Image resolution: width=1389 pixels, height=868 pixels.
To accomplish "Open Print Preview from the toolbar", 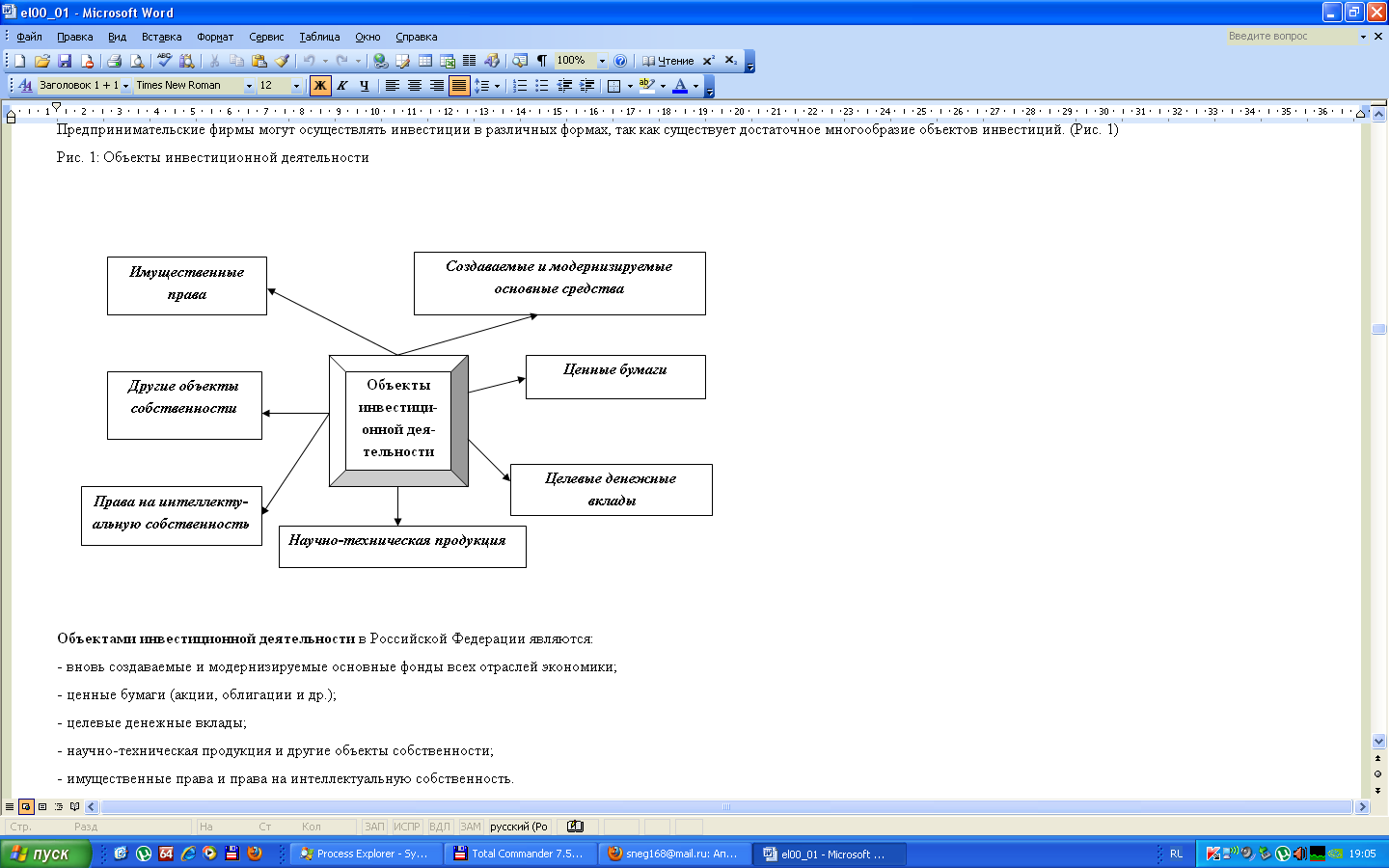I will (x=137, y=61).
